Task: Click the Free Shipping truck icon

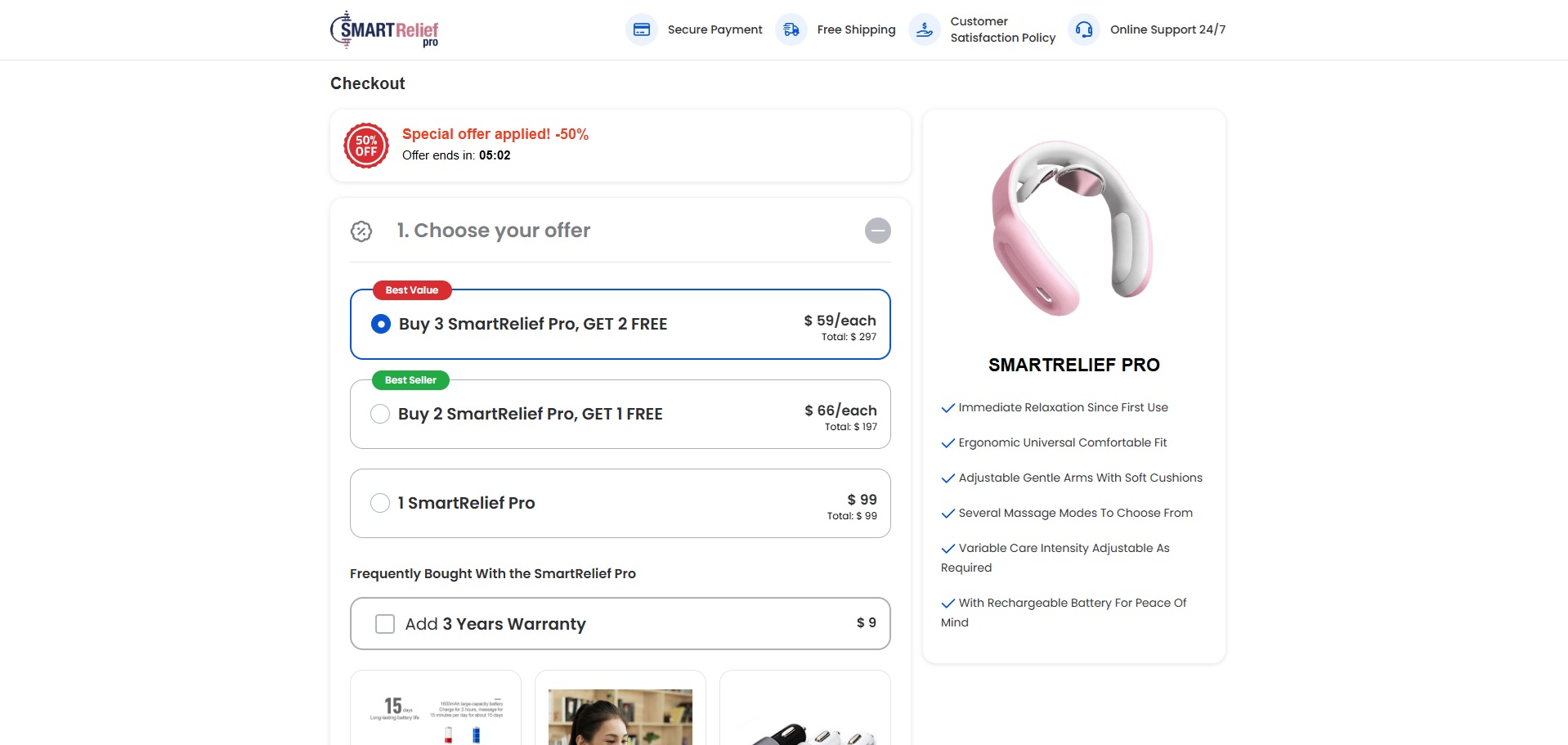Action: click(x=791, y=30)
